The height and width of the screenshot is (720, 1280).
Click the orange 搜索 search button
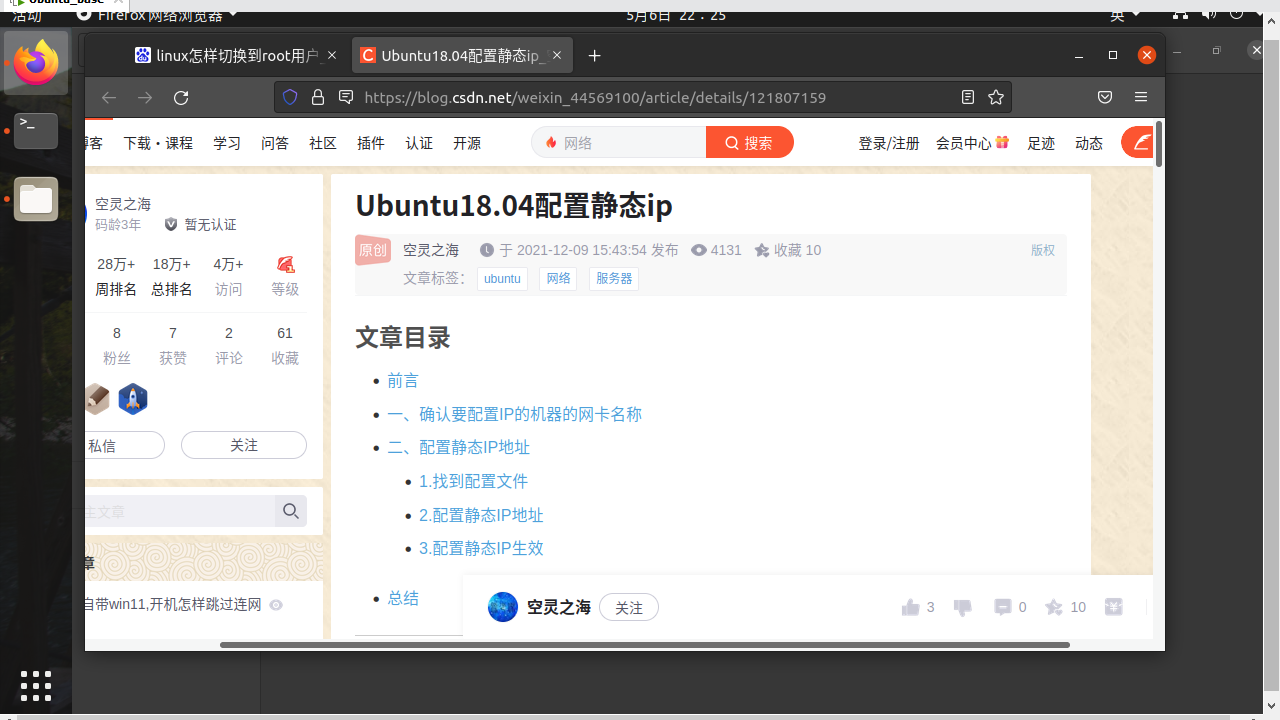pos(750,143)
